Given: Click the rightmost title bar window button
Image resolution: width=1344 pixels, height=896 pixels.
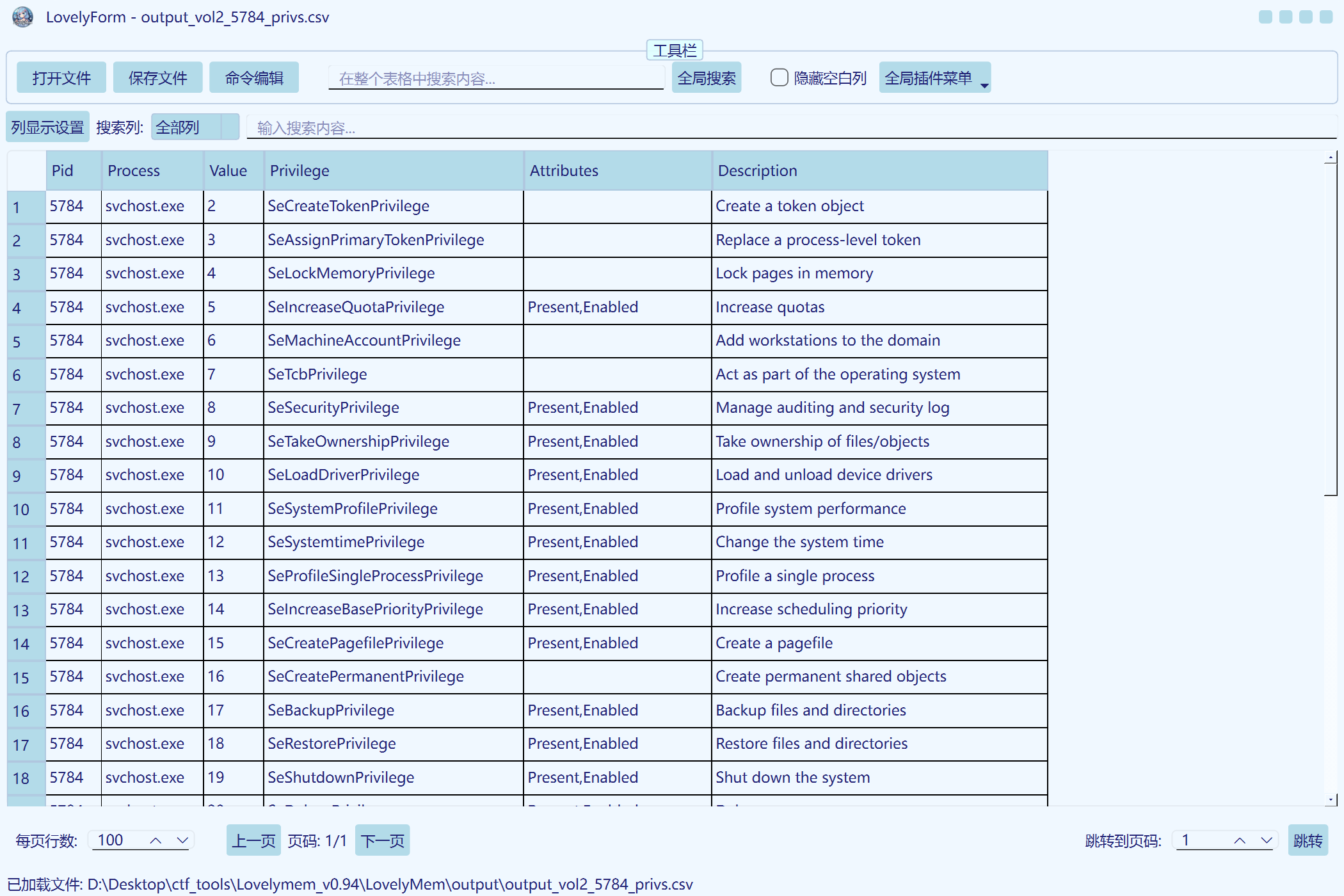Looking at the screenshot, I should pyautogui.click(x=1326, y=17).
